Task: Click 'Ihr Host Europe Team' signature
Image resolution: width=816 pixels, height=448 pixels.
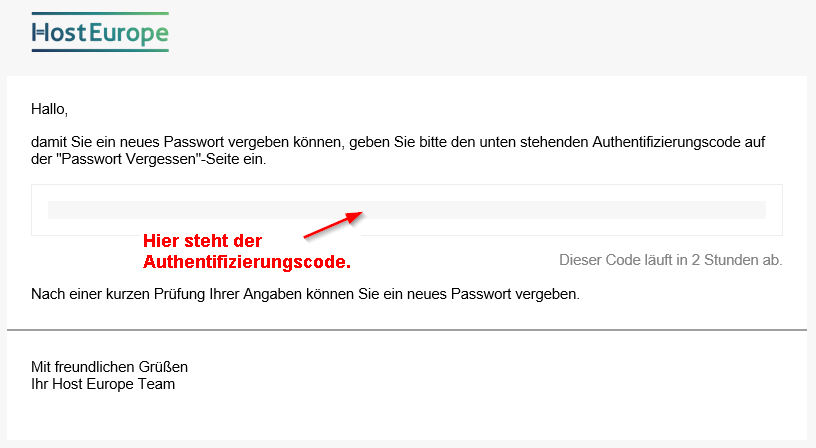Action: [x=103, y=384]
